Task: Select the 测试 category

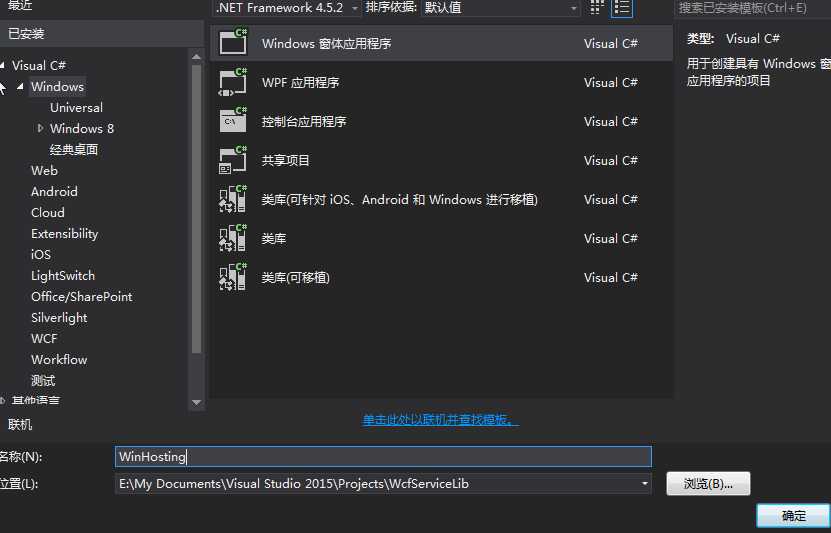Action: pyautogui.click(x=43, y=380)
